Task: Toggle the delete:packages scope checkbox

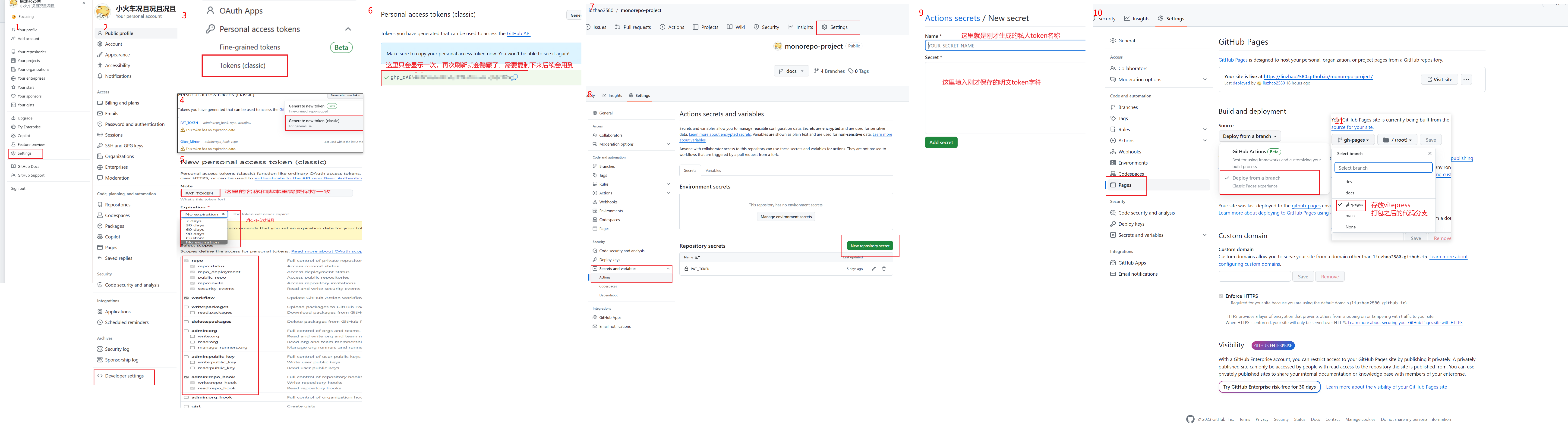Action: pyautogui.click(x=186, y=322)
